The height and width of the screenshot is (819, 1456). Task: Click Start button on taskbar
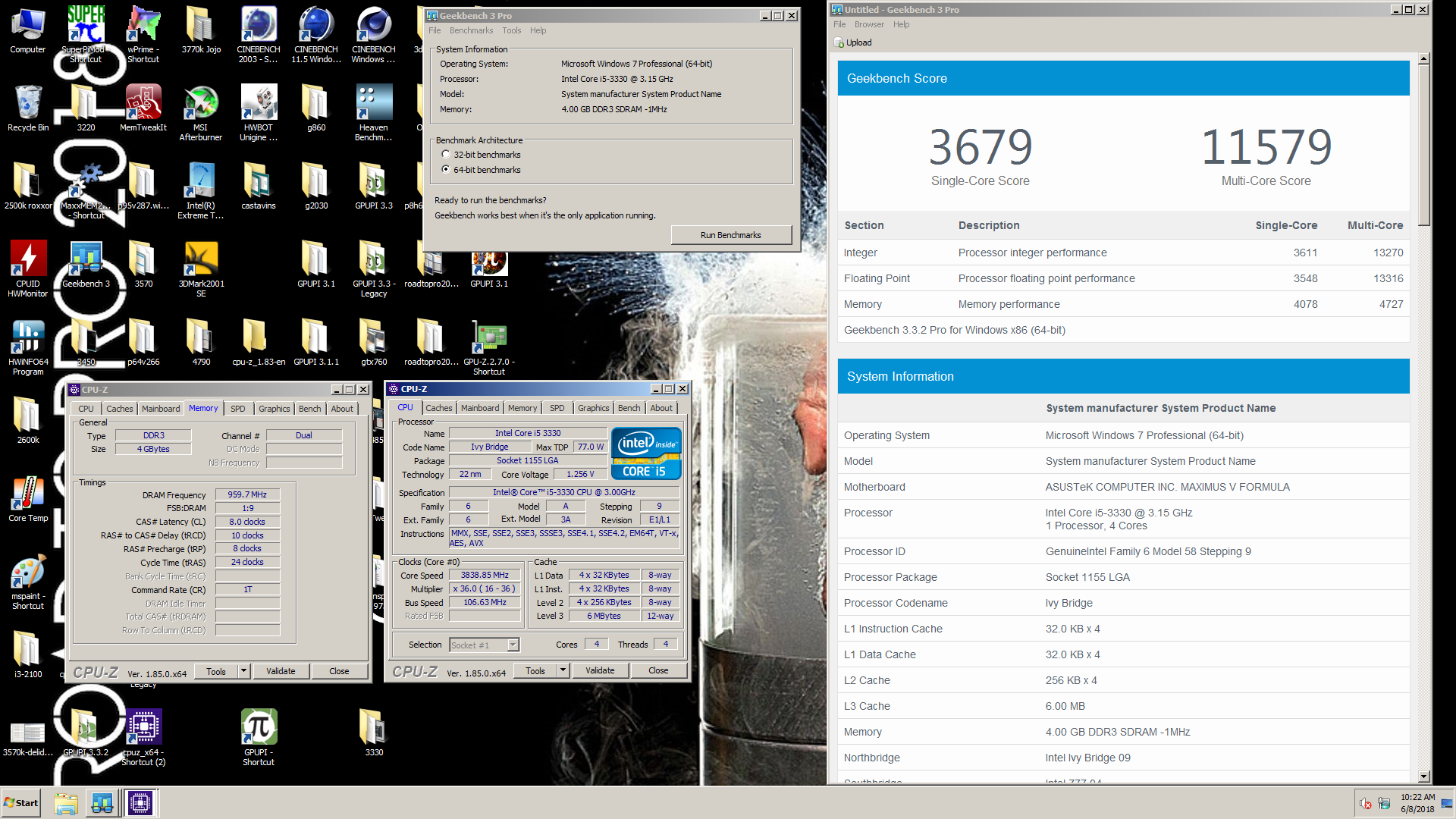tap(21, 803)
